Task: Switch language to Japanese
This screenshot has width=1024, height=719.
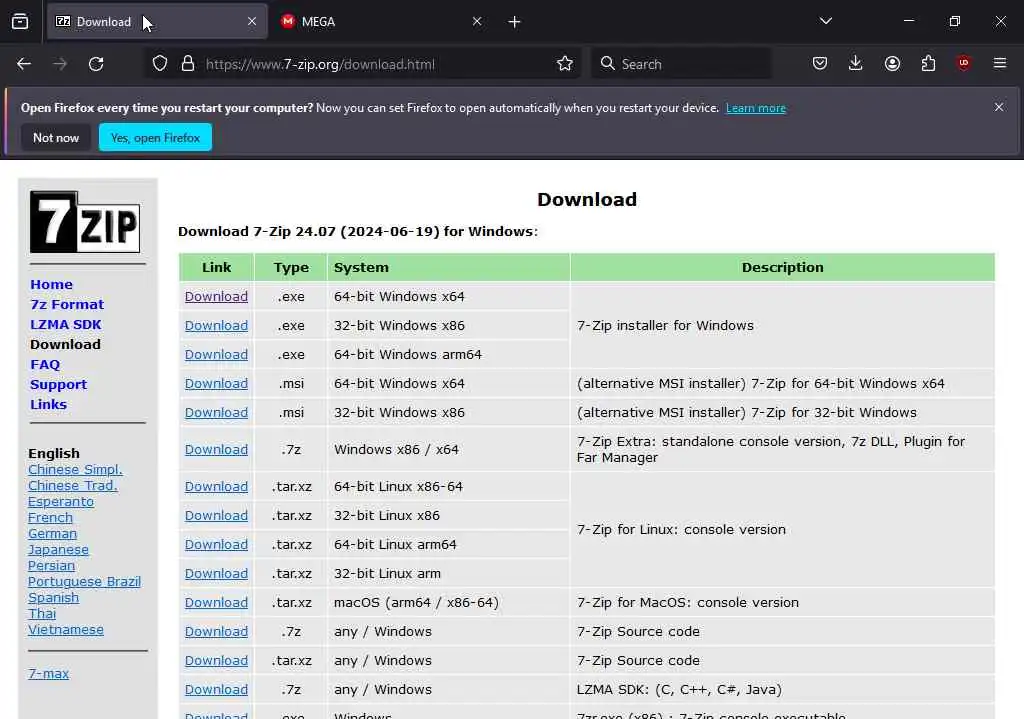Action: click(x=58, y=550)
